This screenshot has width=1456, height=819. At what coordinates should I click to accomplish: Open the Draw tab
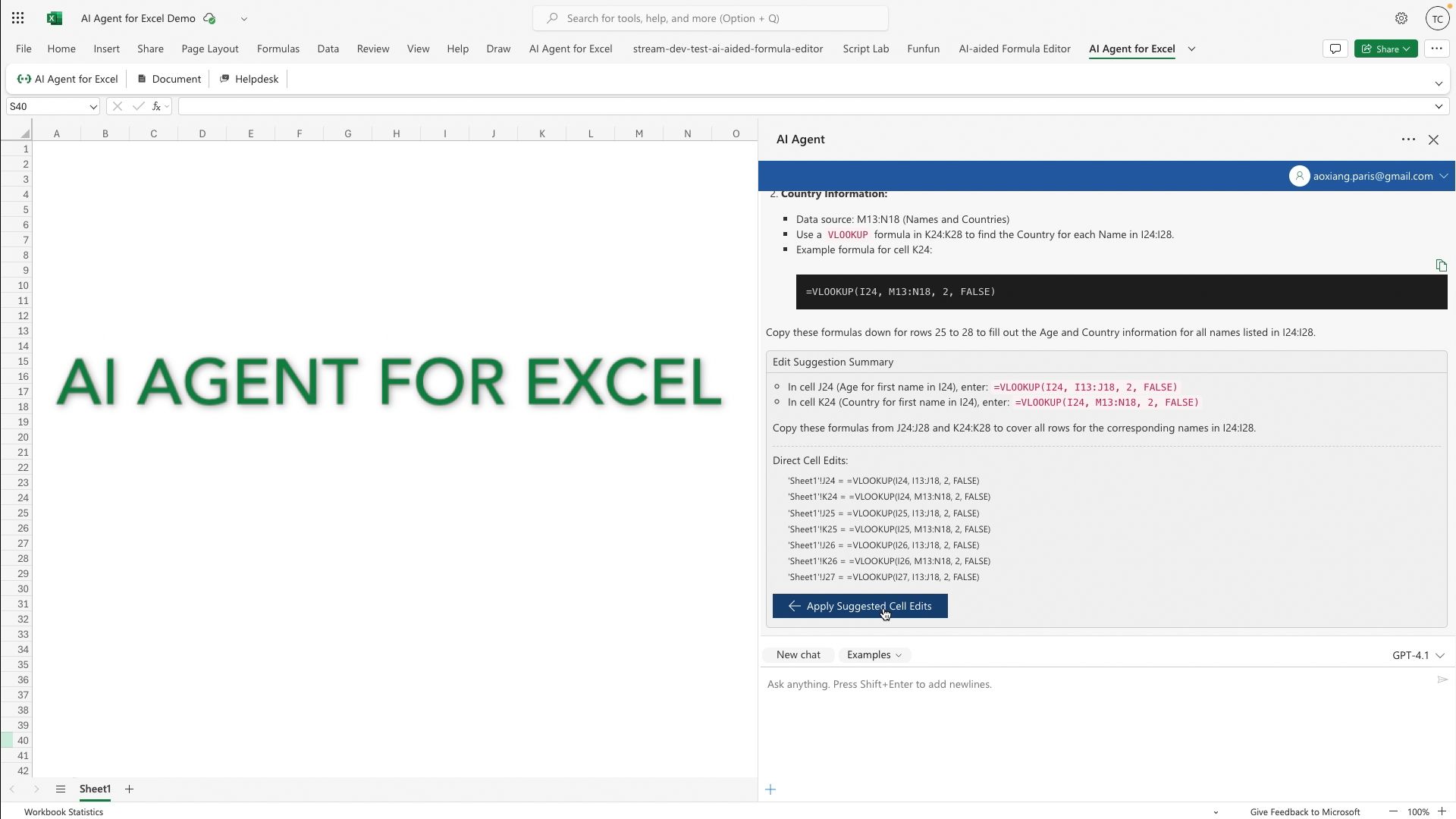click(498, 49)
